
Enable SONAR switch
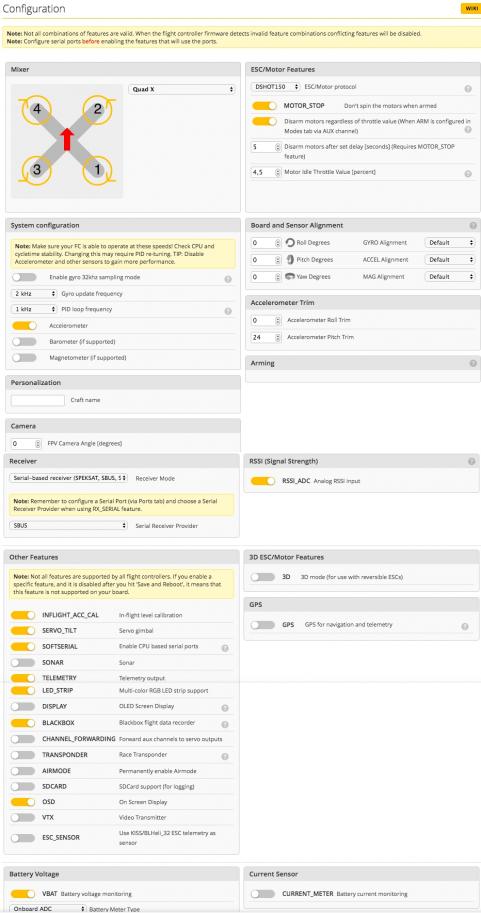pos(23,663)
